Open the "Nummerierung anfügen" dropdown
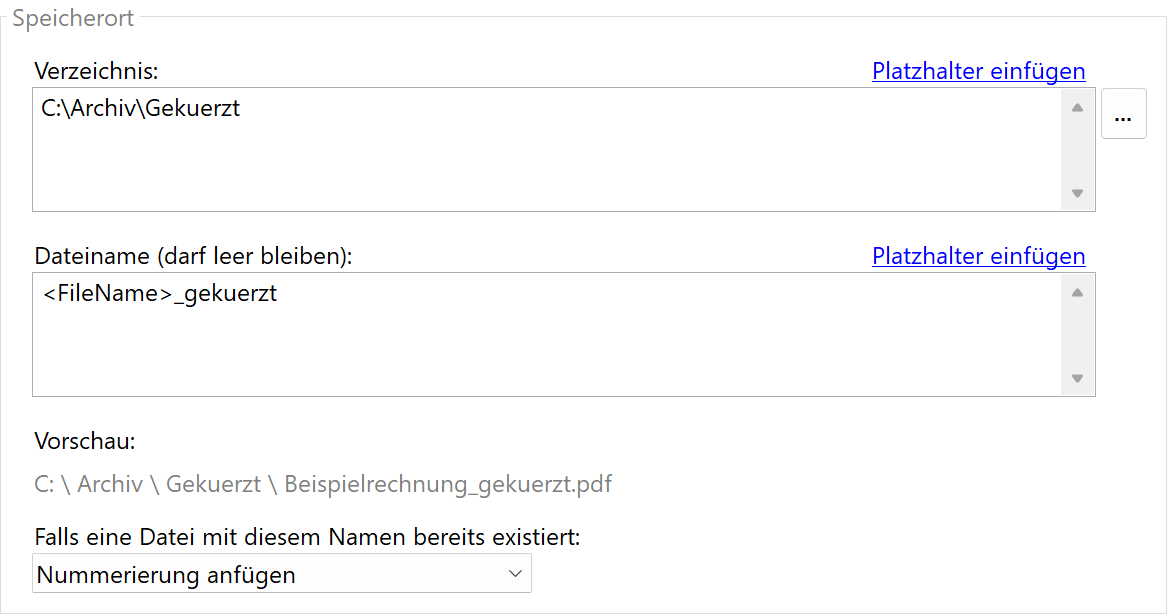The image size is (1167, 615). pyautogui.click(x=281, y=573)
